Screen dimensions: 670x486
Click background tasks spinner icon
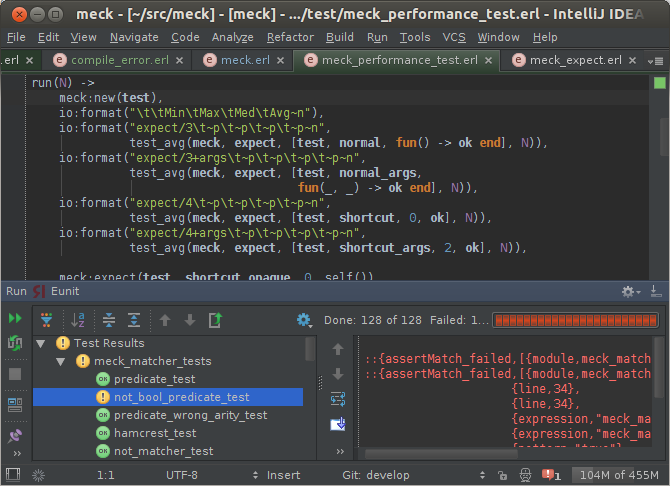tap(38, 475)
